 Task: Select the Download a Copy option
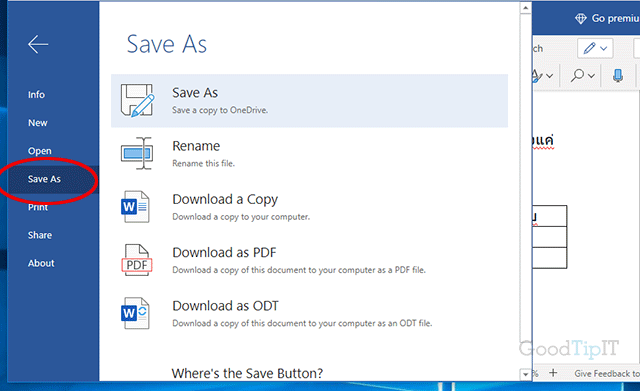pyautogui.click(x=309, y=207)
